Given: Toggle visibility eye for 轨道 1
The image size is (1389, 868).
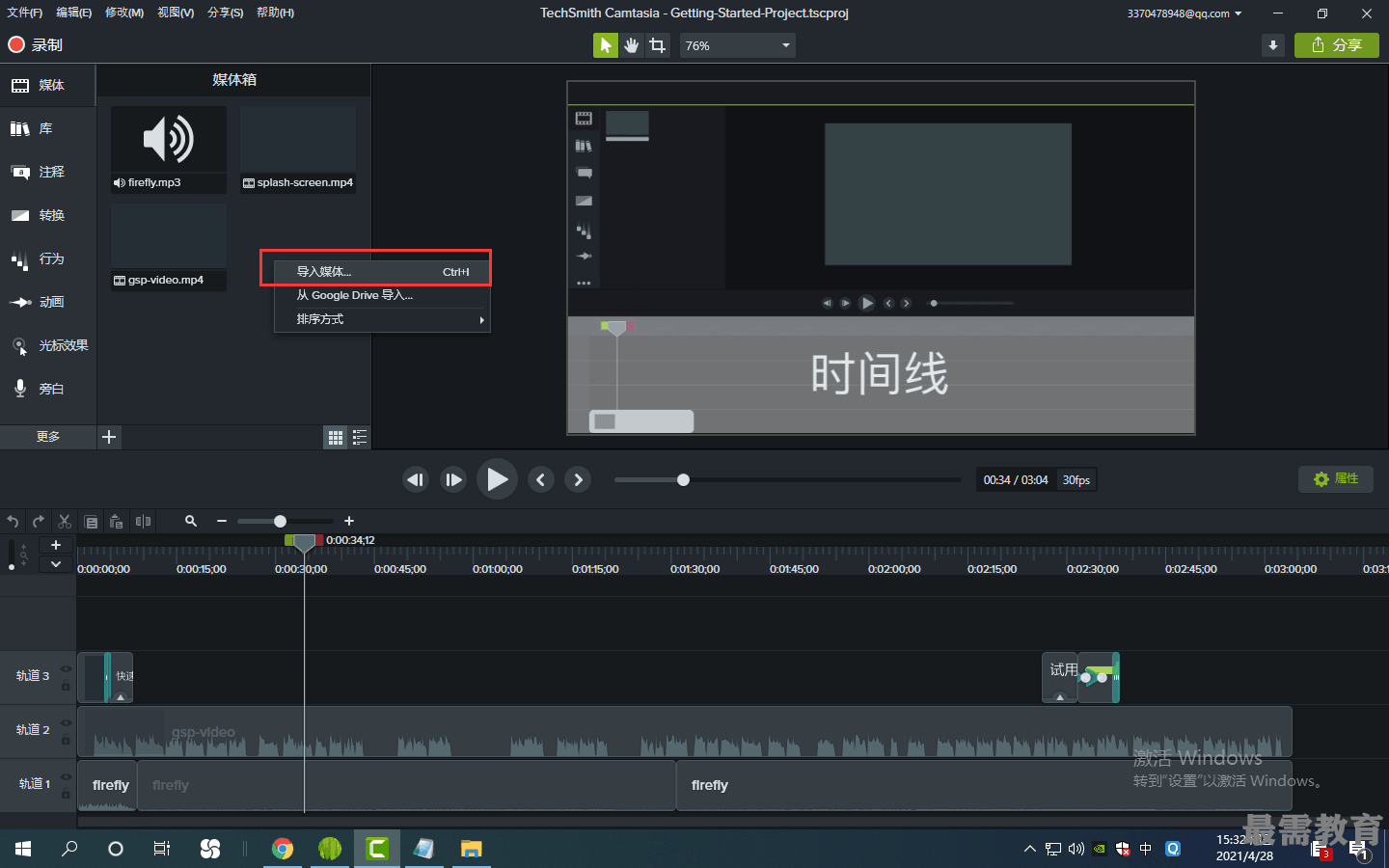Looking at the screenshot, I should point(67,776).
